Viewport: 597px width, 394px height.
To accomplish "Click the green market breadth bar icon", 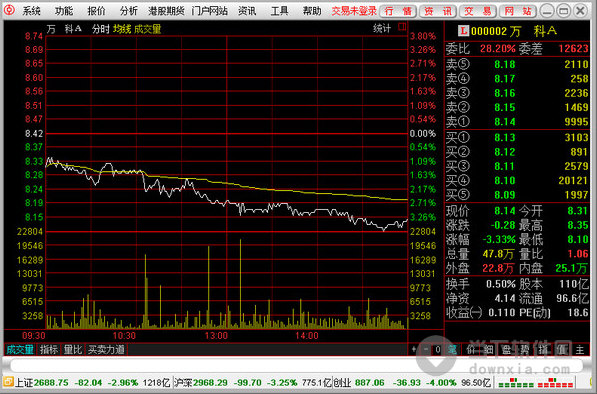I will pos(516,382).
